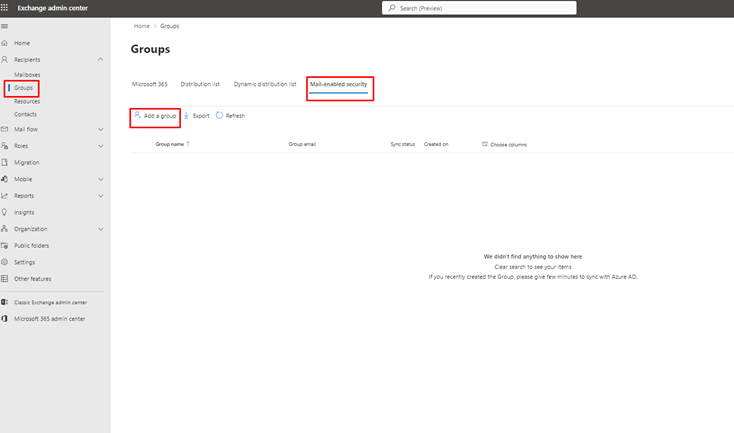The height and width of the screenshot is (433, 734).
Task: Sort by Group name arrow
Action: [188, 144]
